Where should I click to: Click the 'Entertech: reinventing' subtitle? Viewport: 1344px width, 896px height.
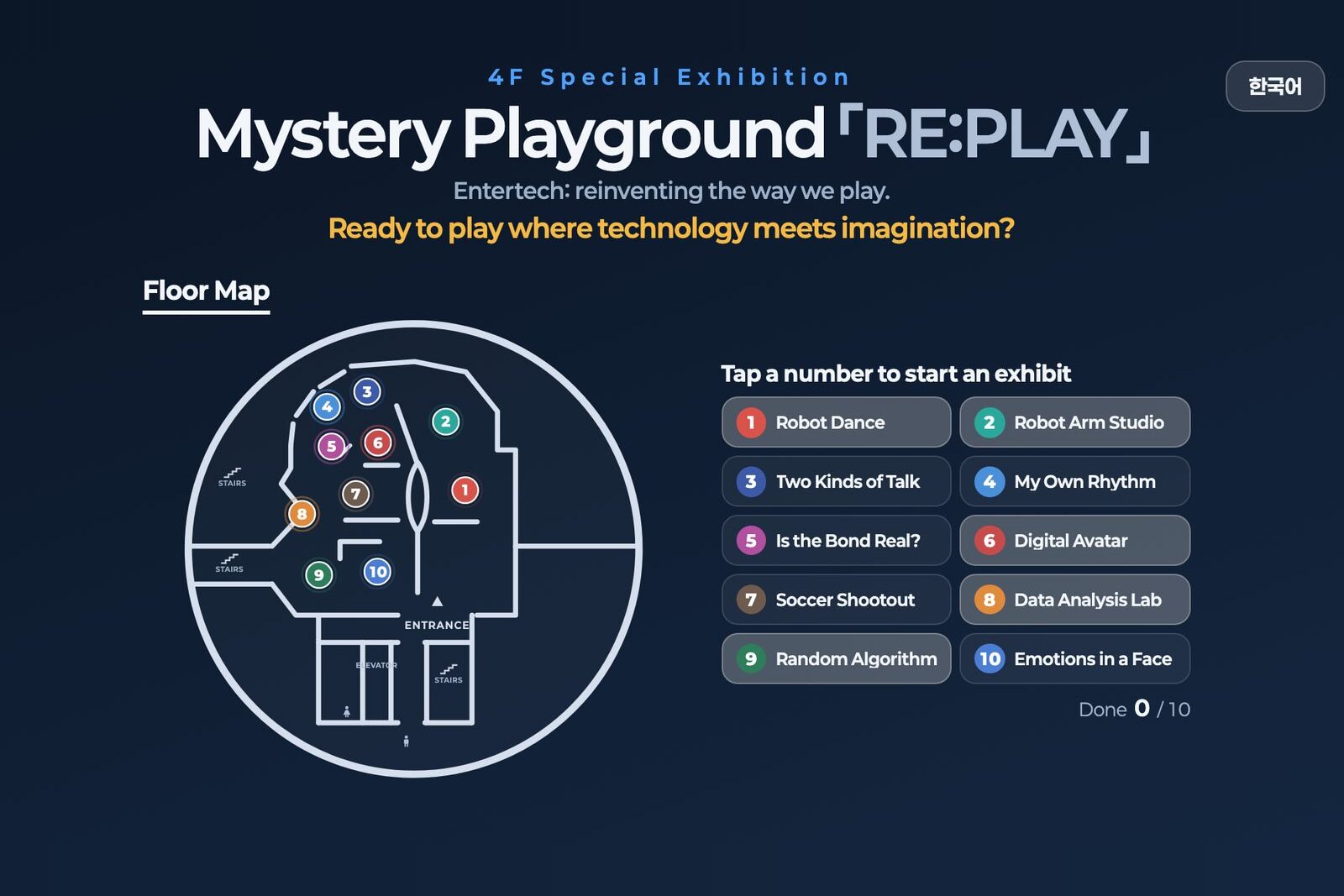(x=671, y=191)
